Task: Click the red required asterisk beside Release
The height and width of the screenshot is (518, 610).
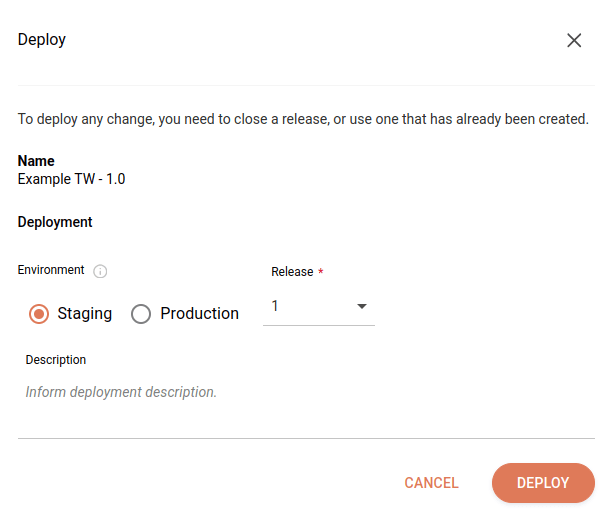Action: pos(321,272)
